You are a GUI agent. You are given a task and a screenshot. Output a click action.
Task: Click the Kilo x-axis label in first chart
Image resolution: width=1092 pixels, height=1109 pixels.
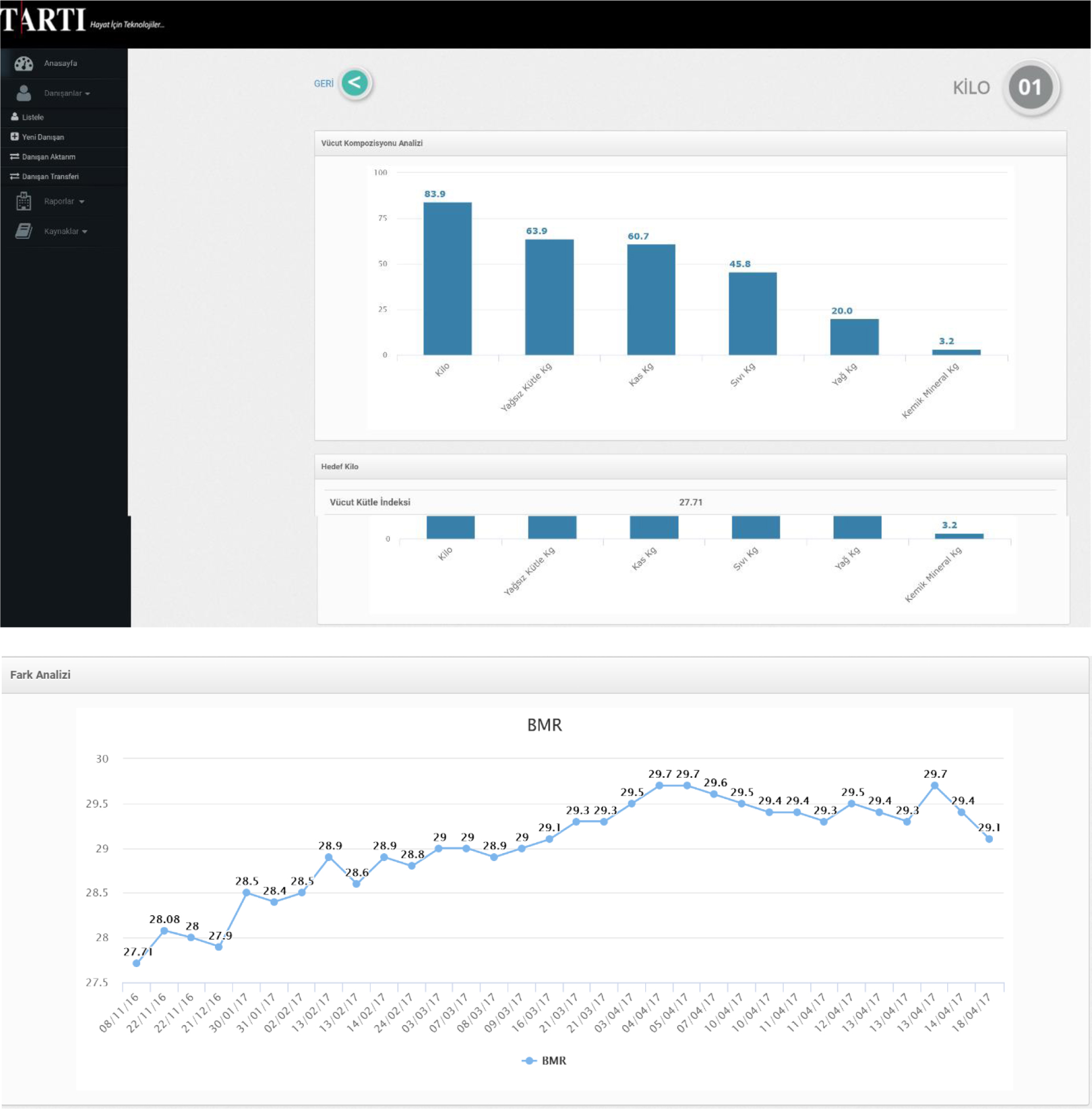pos(442,370)
